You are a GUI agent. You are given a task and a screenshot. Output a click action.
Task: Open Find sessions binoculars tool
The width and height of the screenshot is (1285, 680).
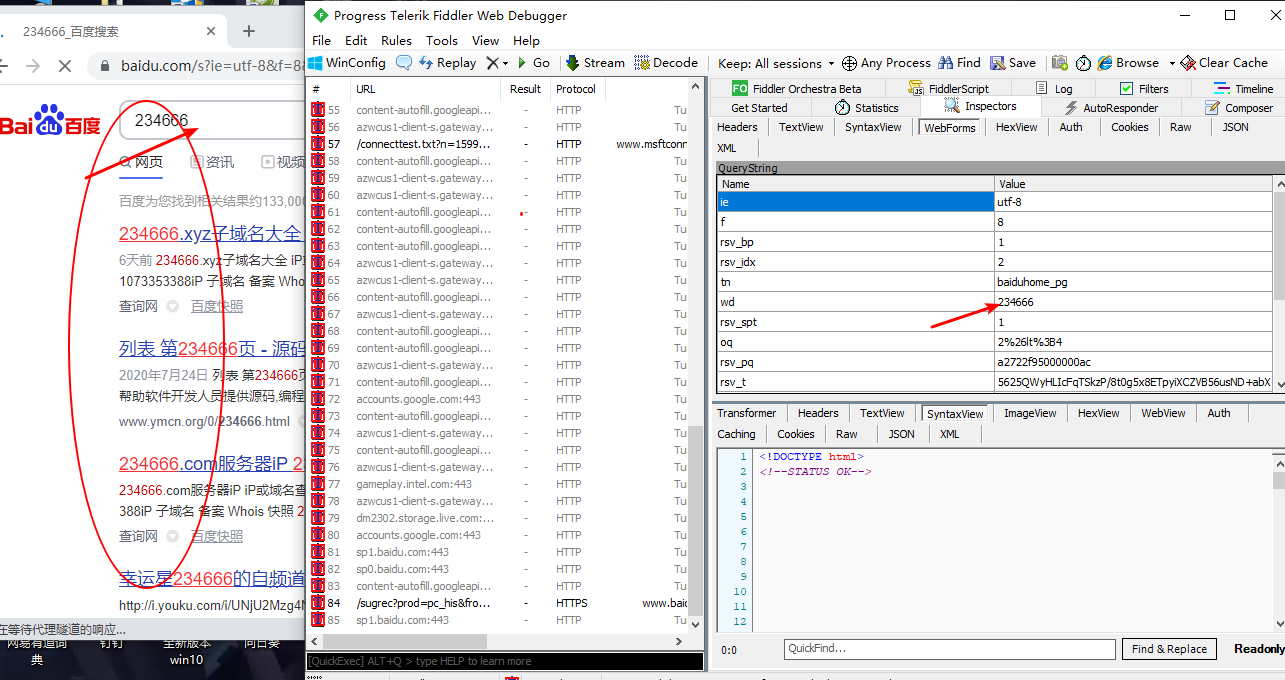959,62
